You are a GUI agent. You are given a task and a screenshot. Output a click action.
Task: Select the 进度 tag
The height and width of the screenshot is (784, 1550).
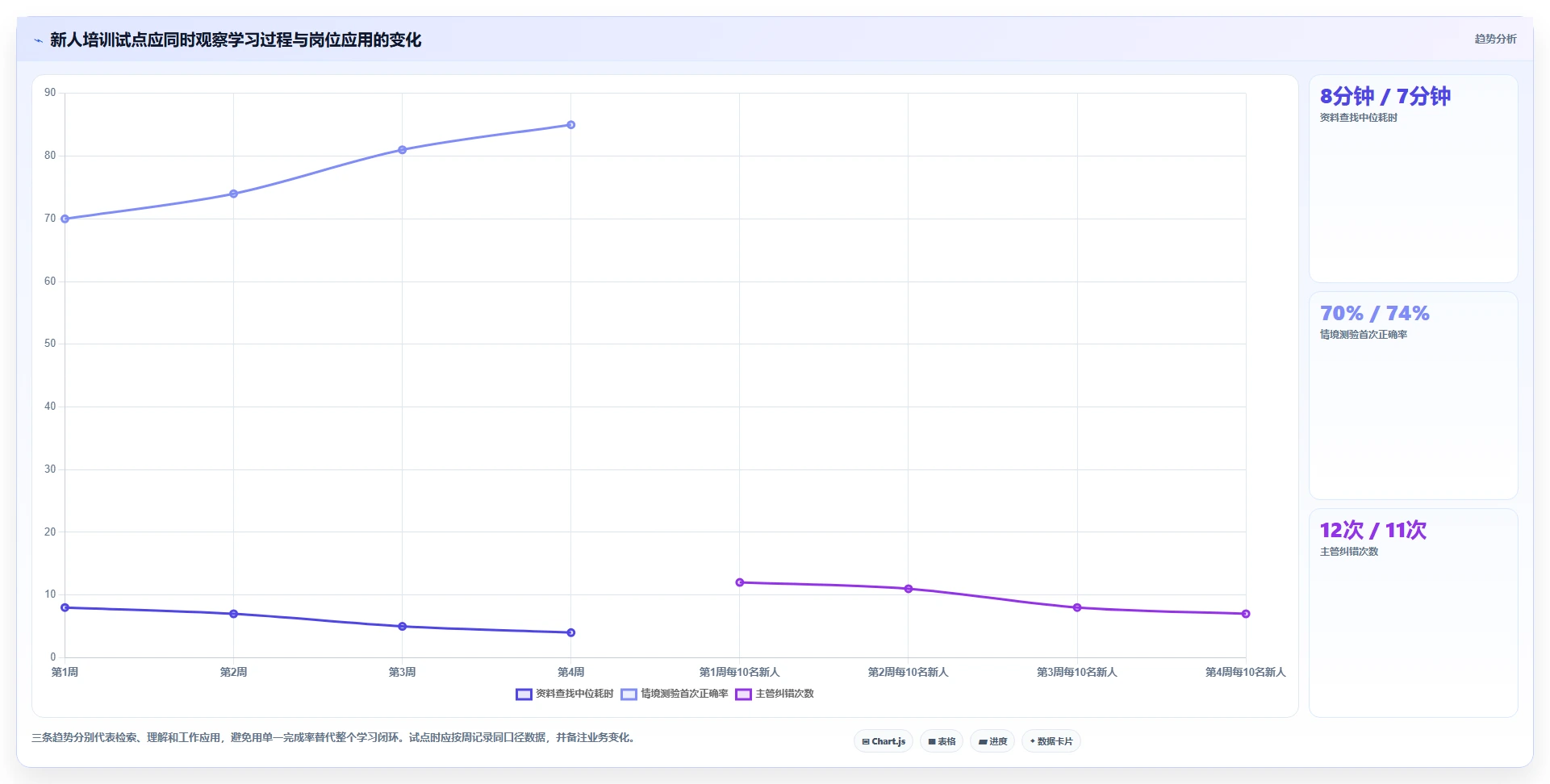click(992, 741)
